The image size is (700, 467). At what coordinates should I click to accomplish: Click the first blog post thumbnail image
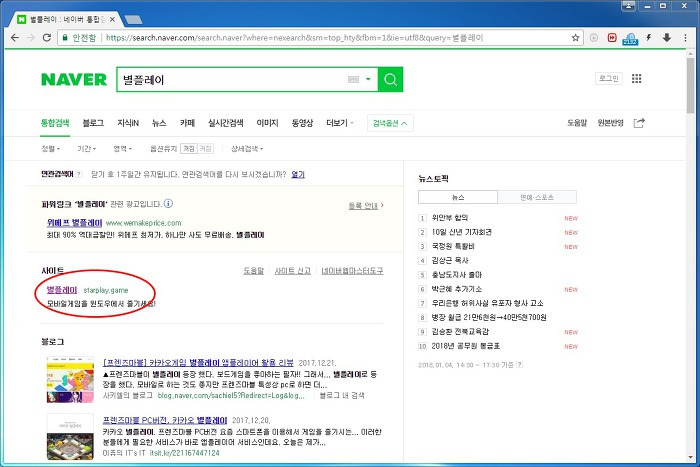pos(70,379)
